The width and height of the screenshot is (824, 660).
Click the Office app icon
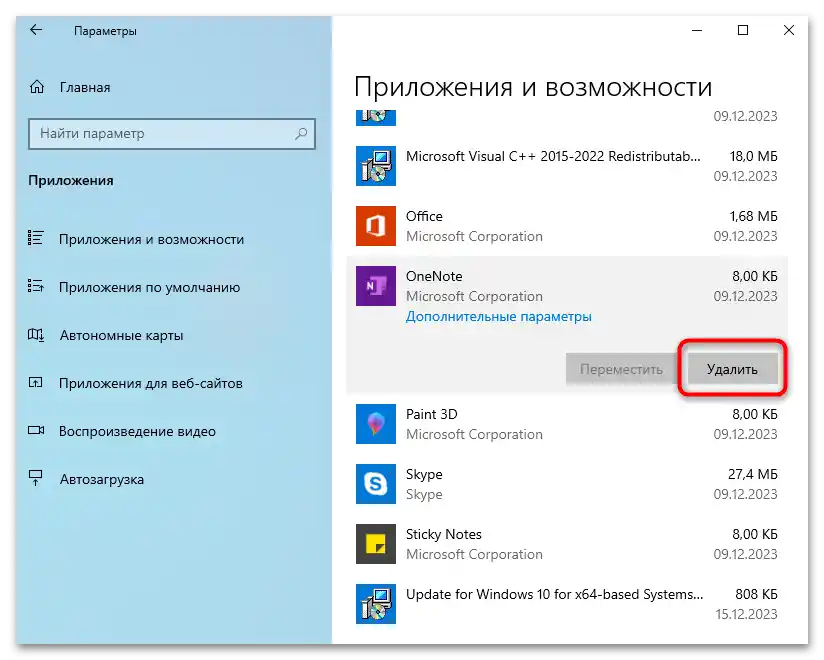point(375,226)
